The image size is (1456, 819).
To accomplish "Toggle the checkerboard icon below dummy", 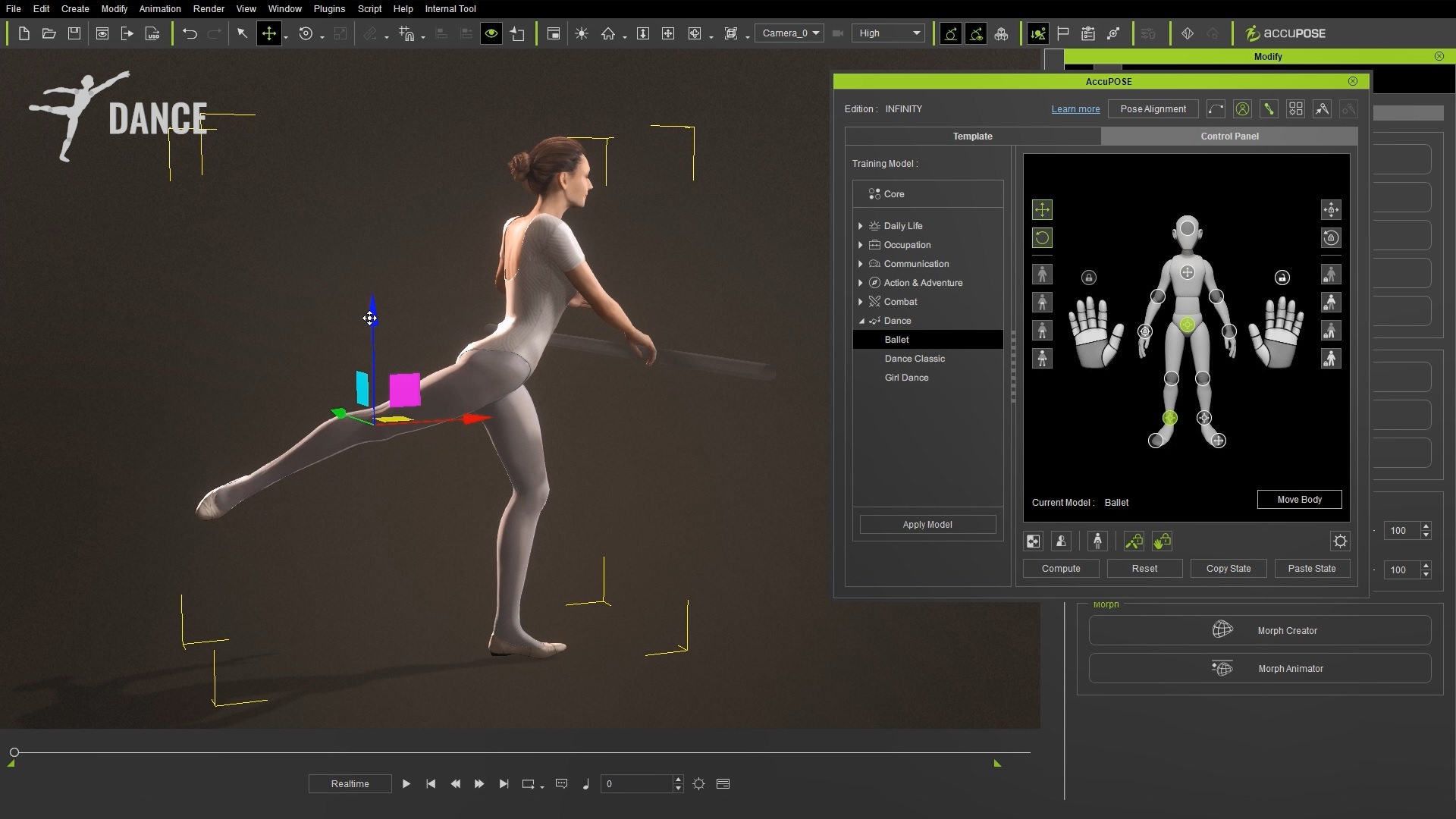I will coord(1034,541).
